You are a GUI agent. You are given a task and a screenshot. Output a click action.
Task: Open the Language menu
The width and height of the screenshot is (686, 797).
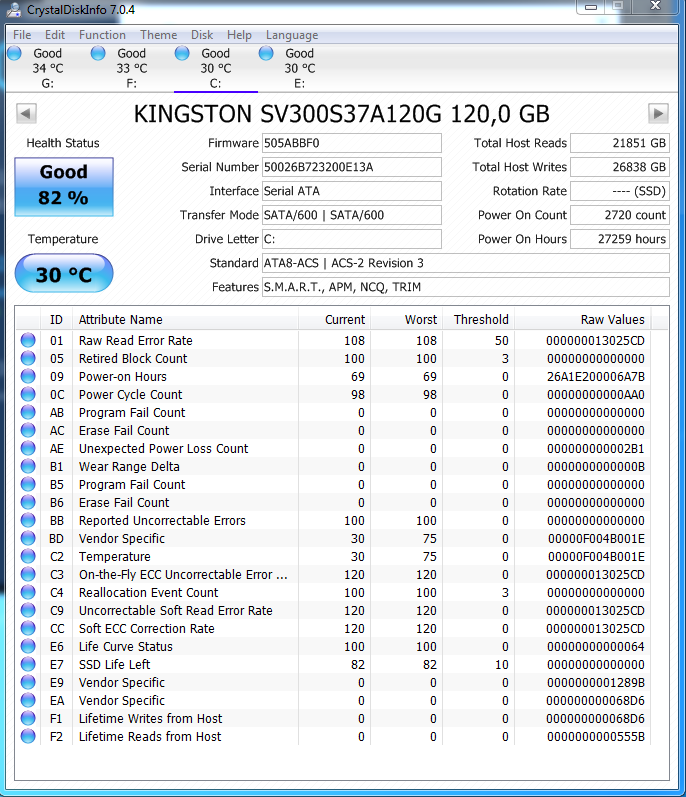(292, 35)
